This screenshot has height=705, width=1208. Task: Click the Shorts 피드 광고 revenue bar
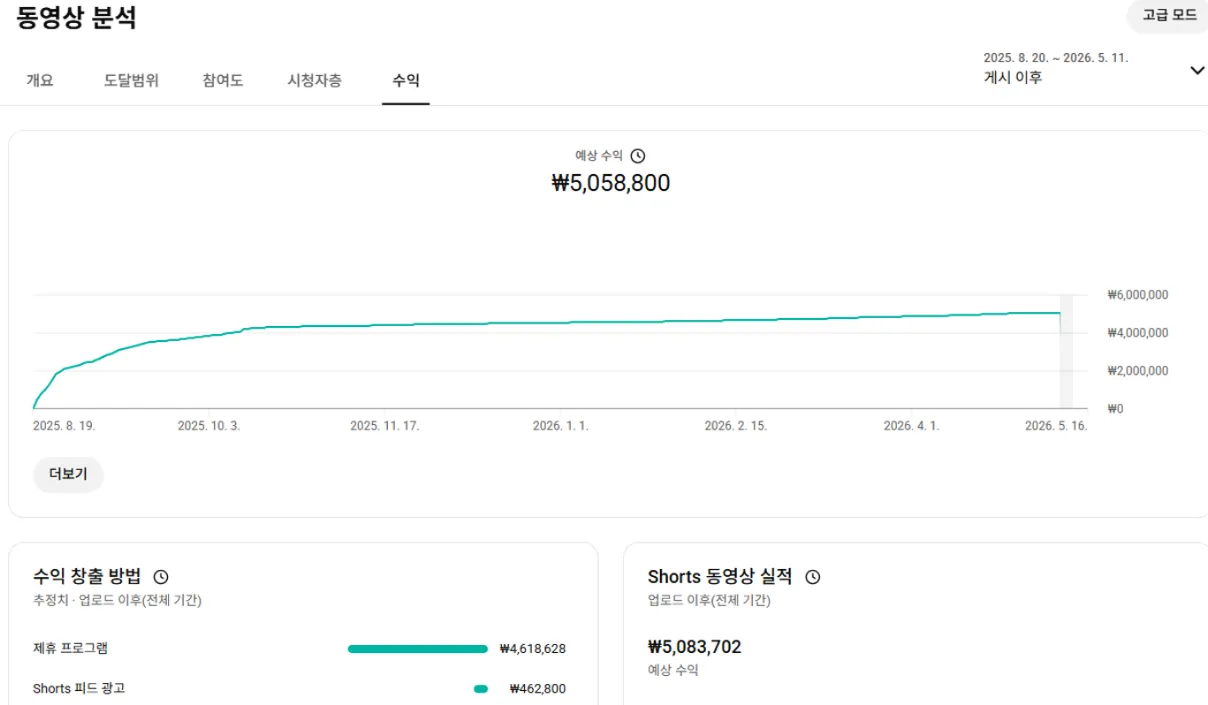pos(481,689)
